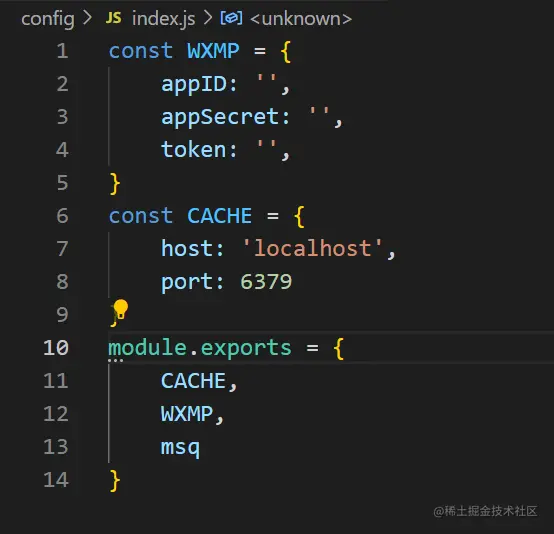Click line number 1 in the gutter
The width and height of the screenshot is (554, 534).
pos(63,51)
